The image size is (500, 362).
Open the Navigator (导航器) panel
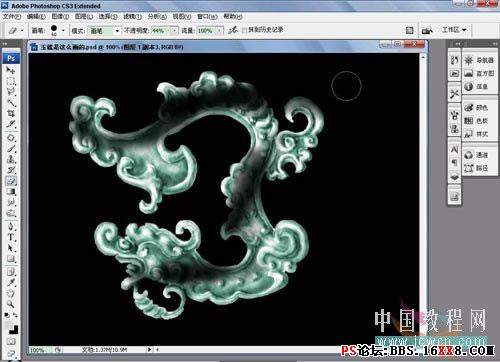[479, 60]
